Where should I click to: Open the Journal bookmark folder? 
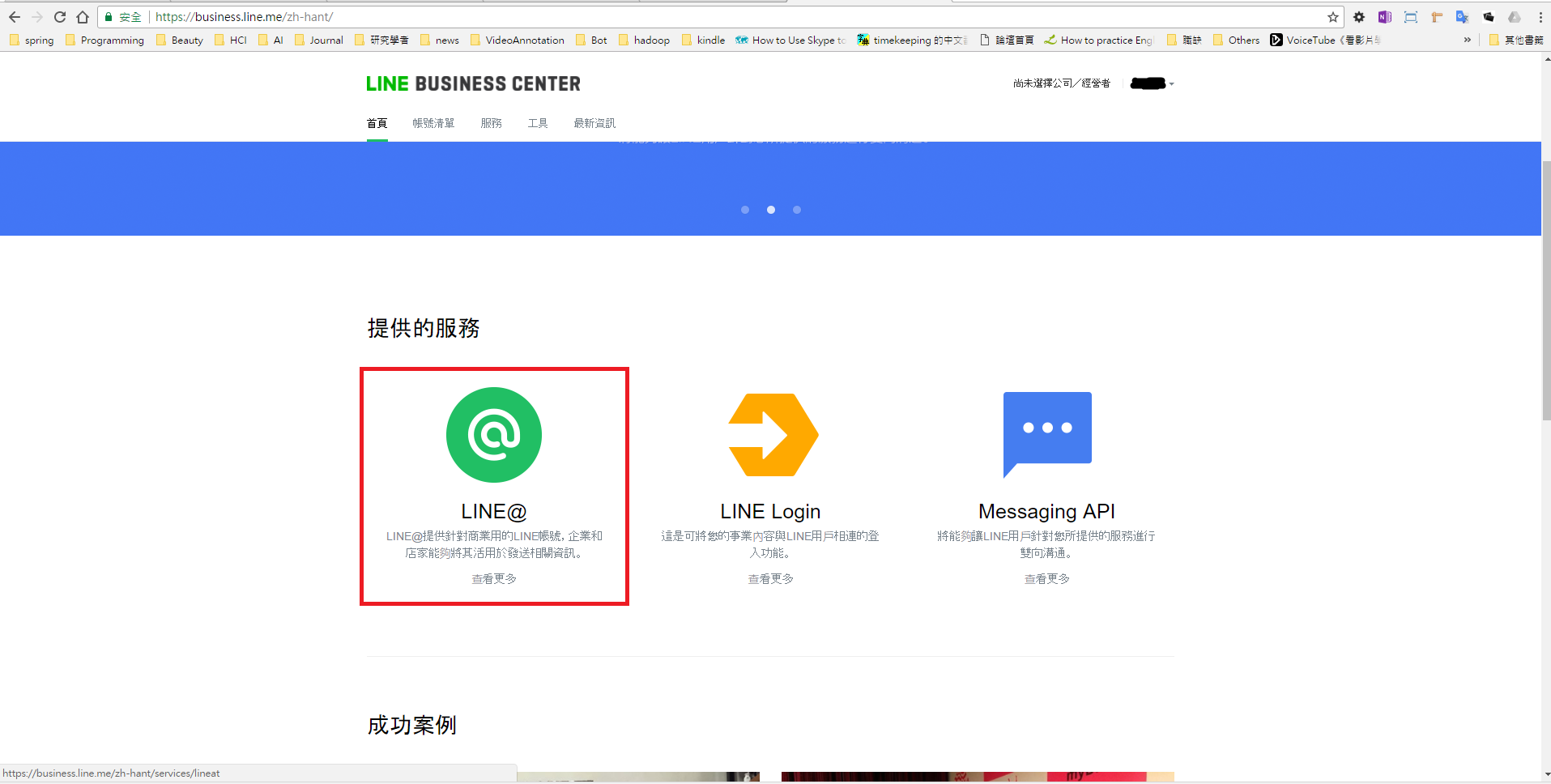click(318, 40)
